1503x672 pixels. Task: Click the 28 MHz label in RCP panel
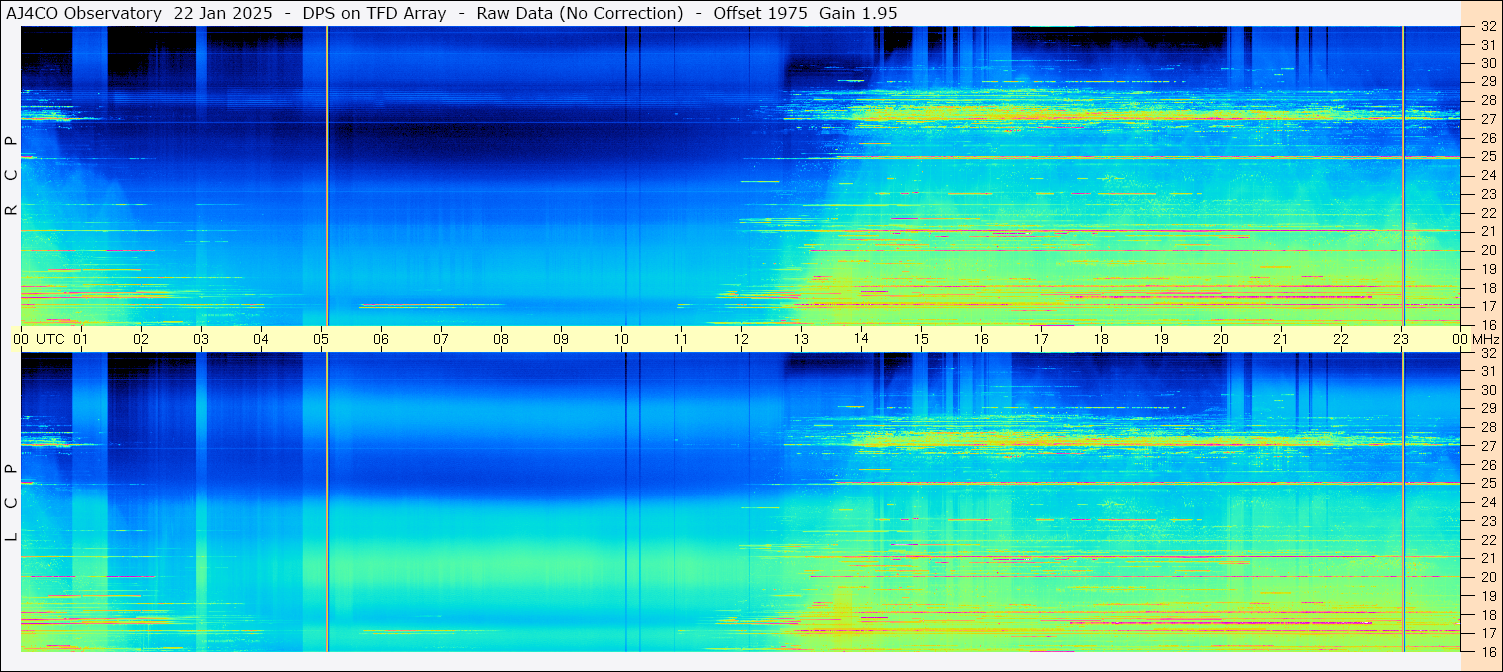point(1487,100)
